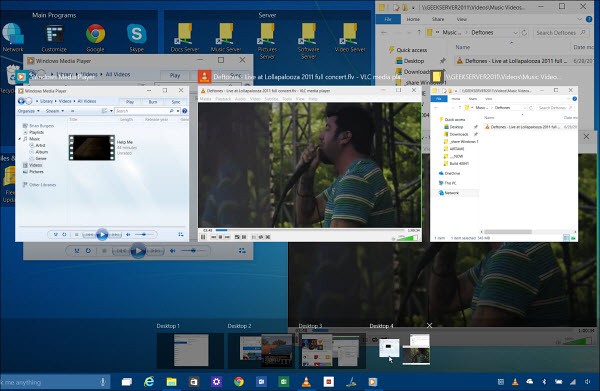Open the Stream dropdown in Media Player
600x391 pixels.
click(x=55, y=111)
